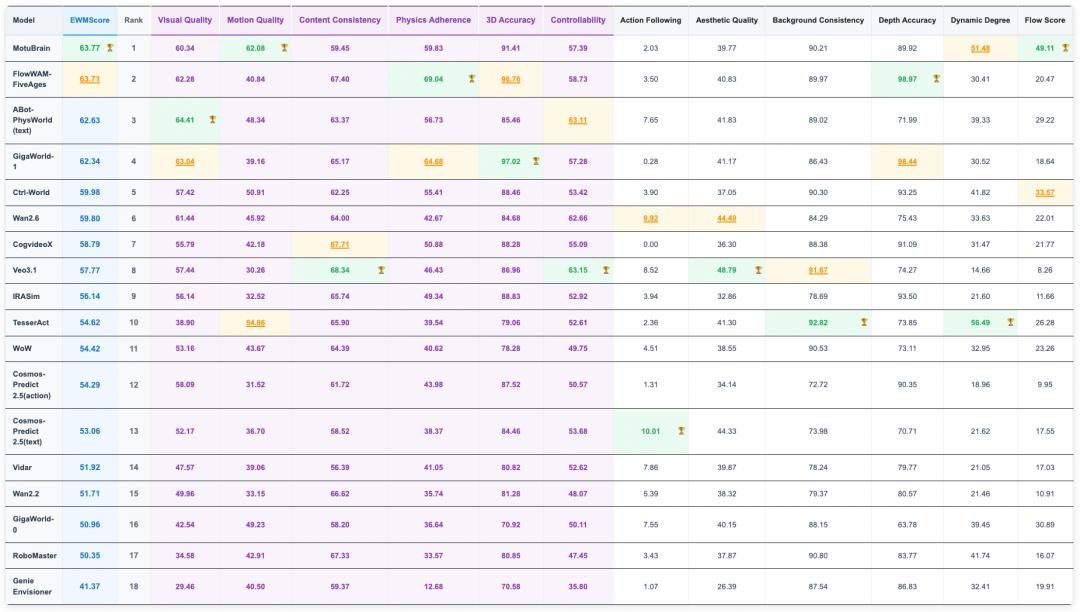Click the trophy beside Depth Accuracy 98.97
Screen dimensions: 1080x612
point(936,78)
